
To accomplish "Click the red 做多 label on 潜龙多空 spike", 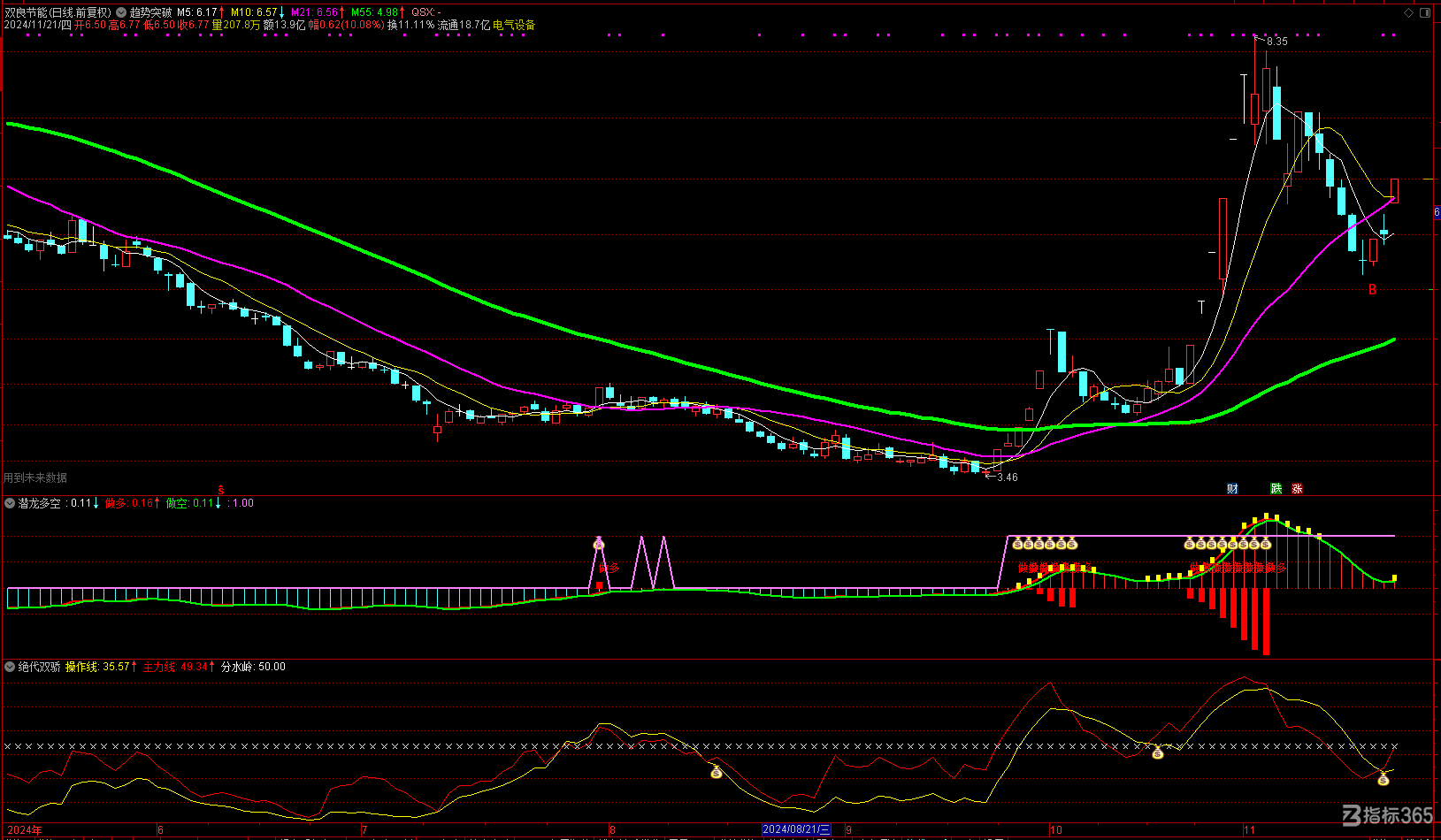I will click(x=609, y=568).
